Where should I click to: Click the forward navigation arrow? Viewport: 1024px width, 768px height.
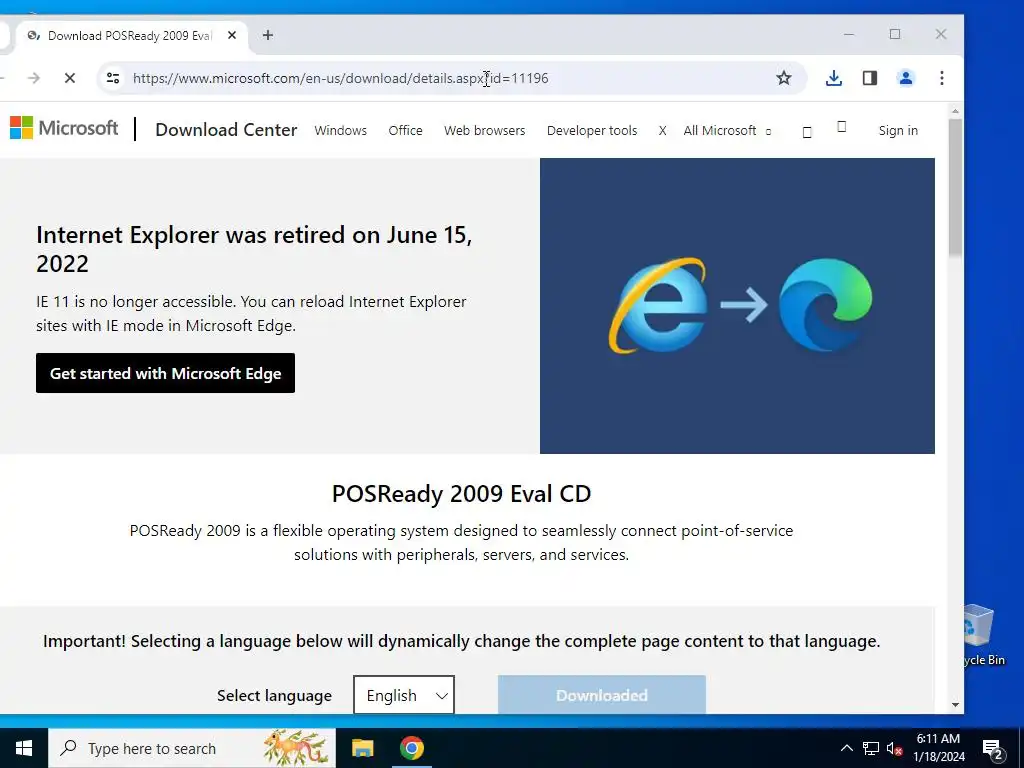click(33, 78)
